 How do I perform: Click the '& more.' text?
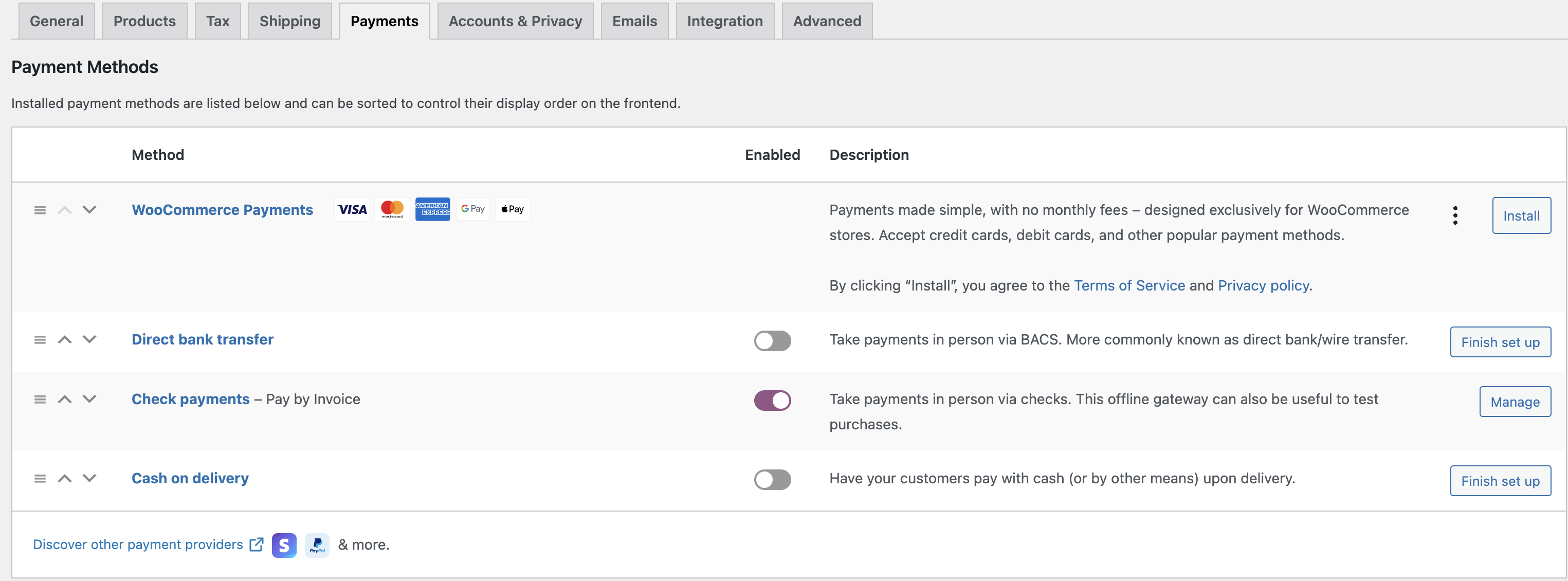pyautogui.click(x=363, y=545)
